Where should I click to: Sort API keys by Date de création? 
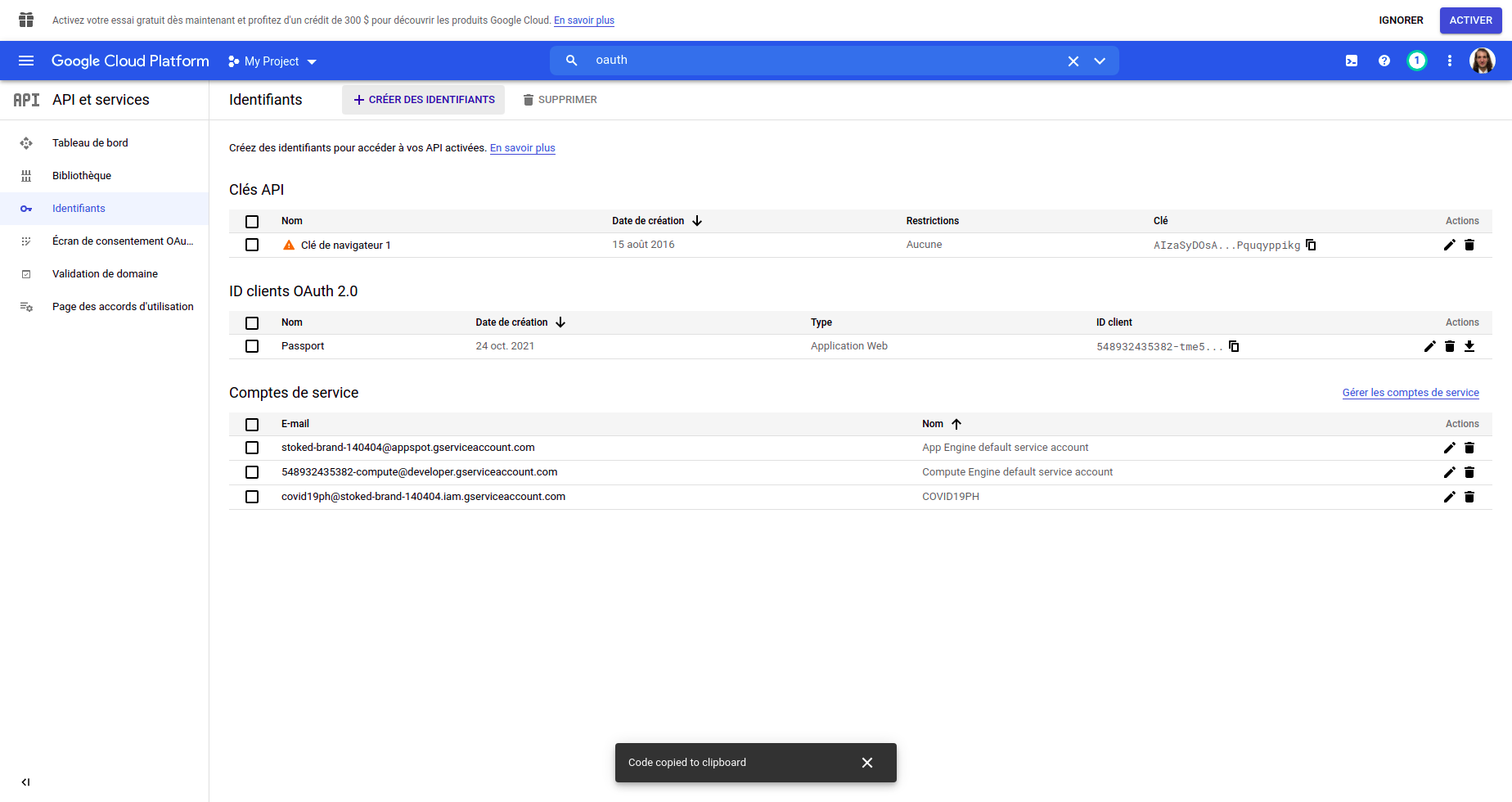[x=657, y=221]
